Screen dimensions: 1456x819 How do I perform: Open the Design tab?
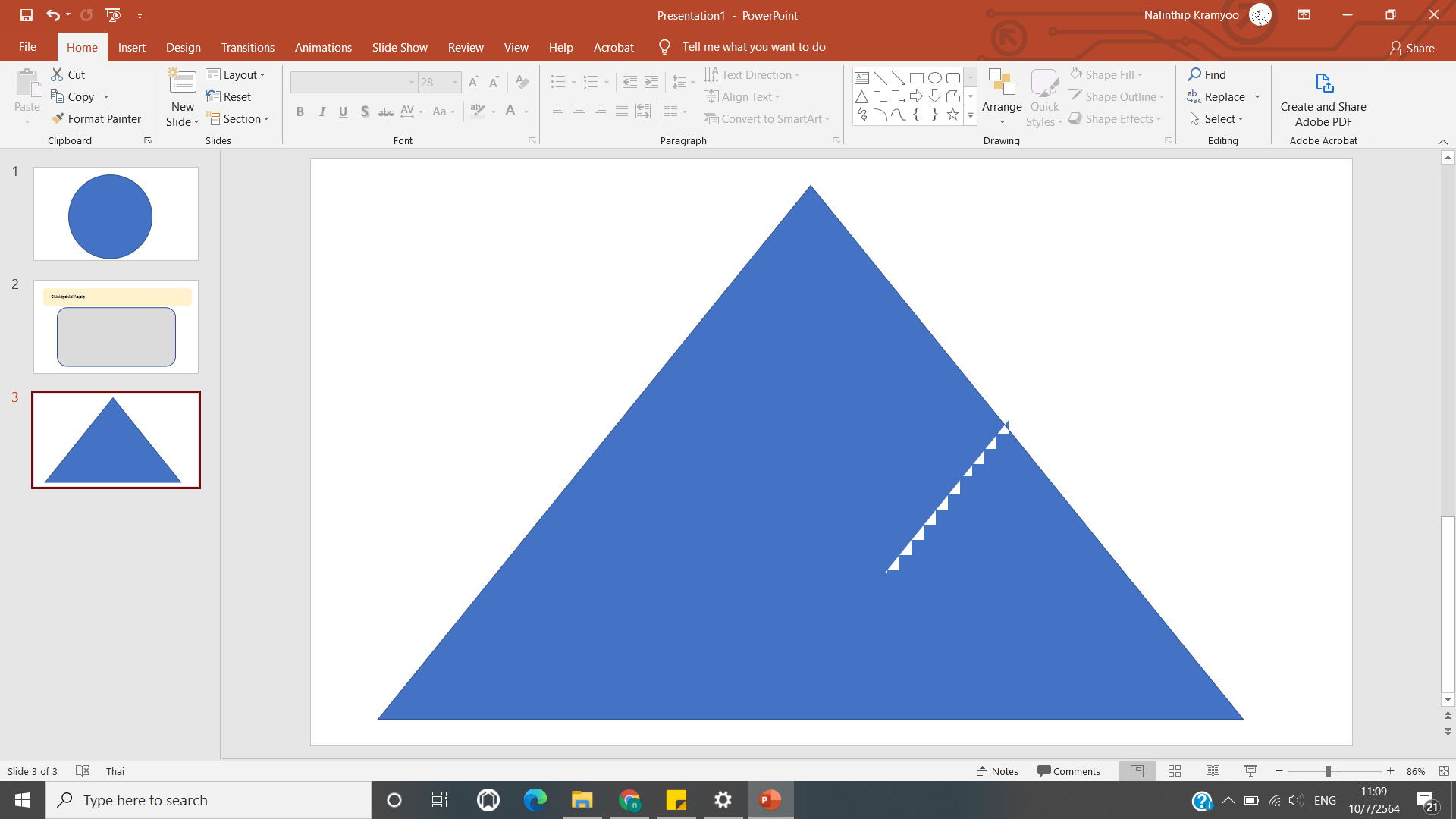click(x=184, y=47)
